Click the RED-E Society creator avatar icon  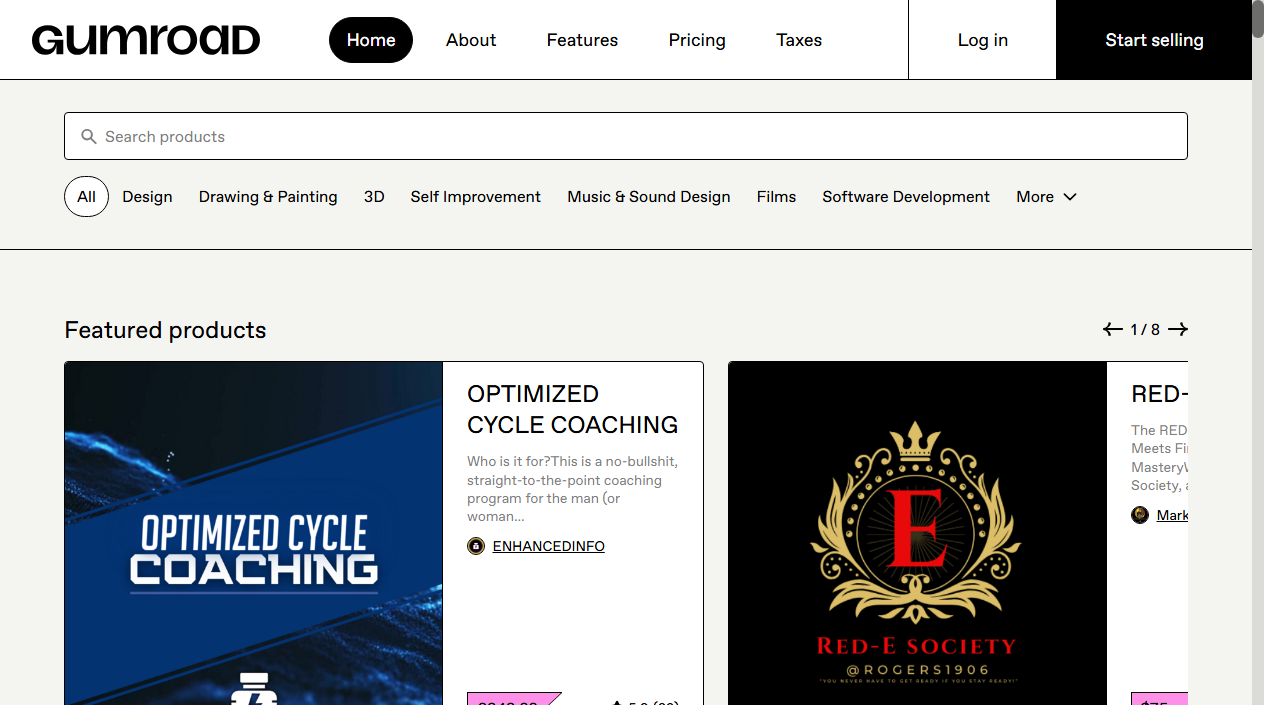pos(1140,515)
